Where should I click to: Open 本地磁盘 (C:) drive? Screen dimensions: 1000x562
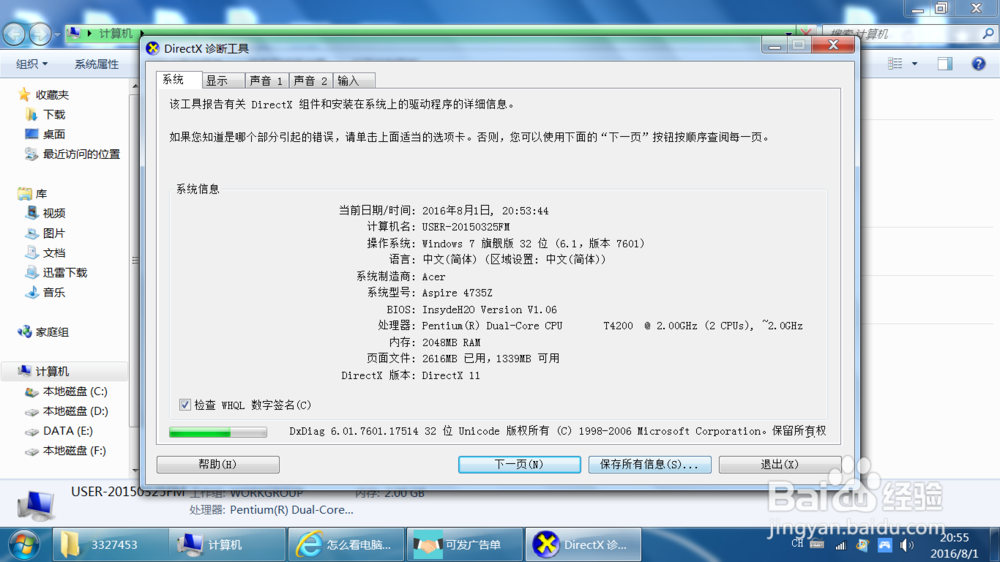[x=75, y=391]
